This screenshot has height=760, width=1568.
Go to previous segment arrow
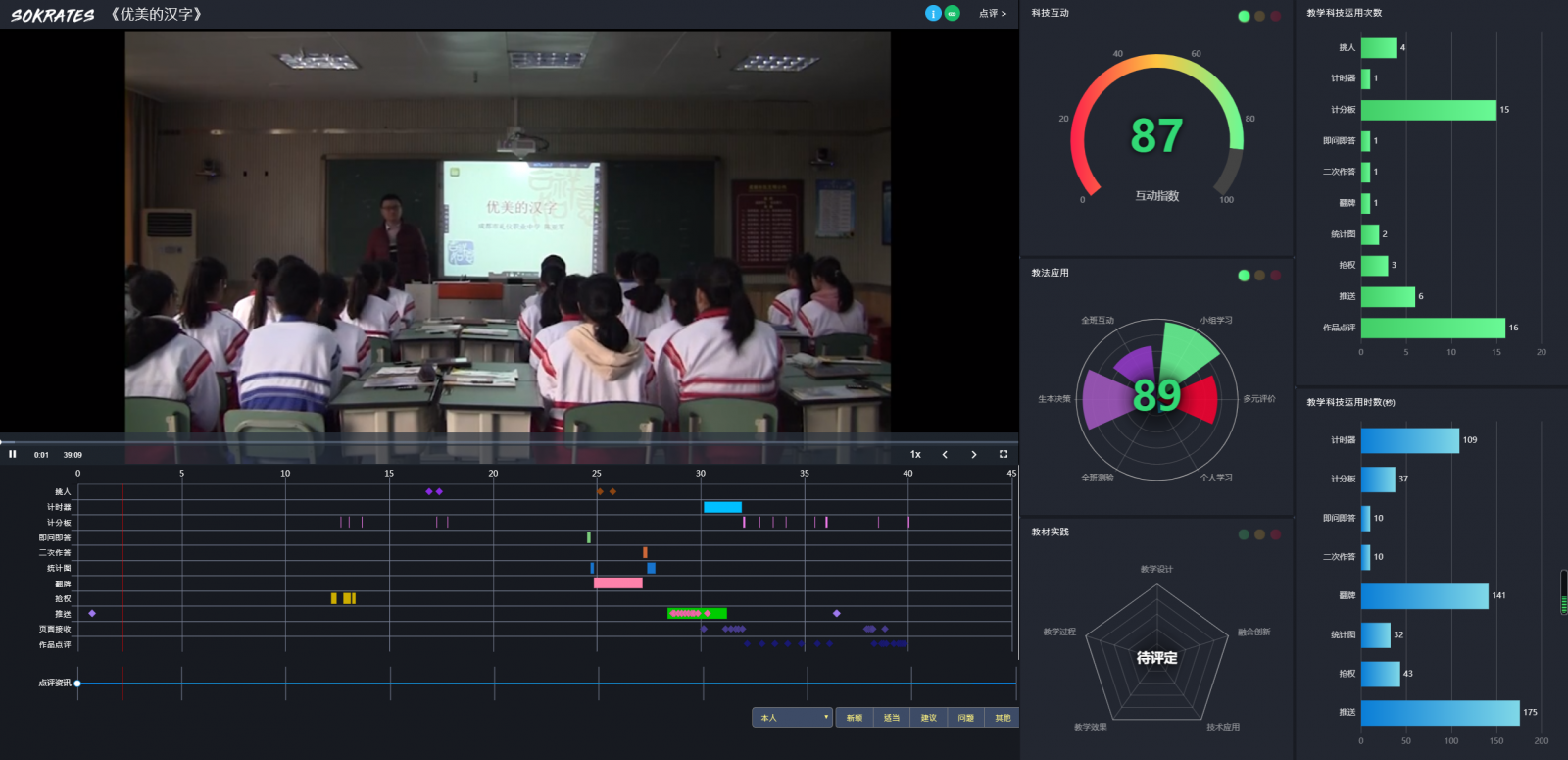[945, 454]
